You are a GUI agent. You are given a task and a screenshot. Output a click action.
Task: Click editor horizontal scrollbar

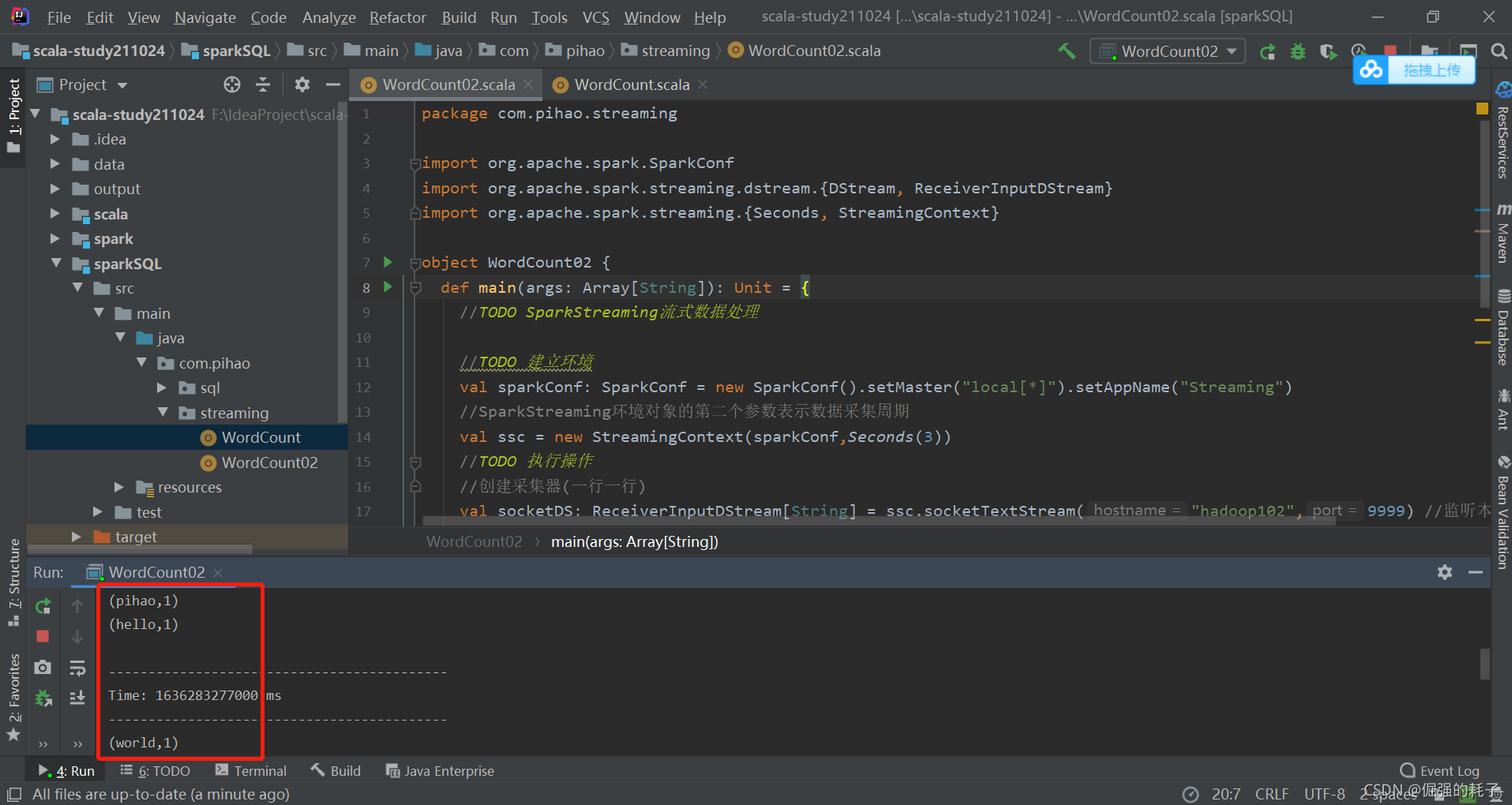point(879,521)
